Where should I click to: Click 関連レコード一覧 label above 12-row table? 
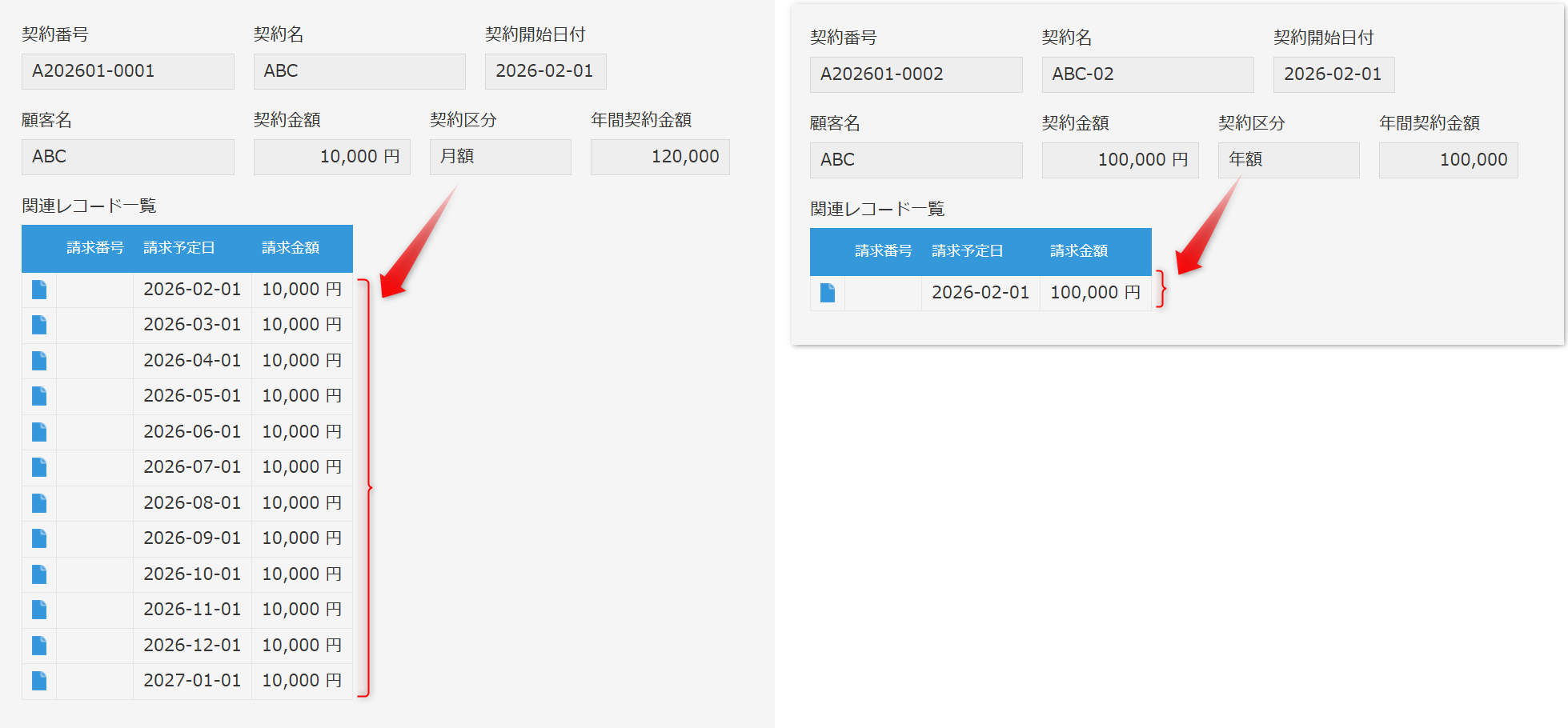[89, 206]
